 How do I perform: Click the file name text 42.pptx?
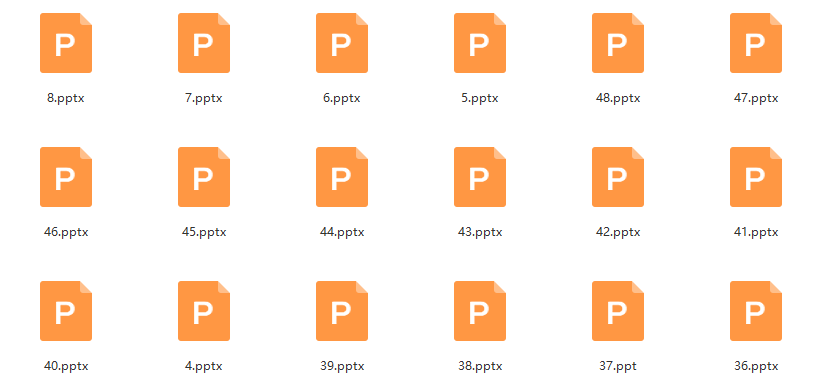[x=618, y=232]
